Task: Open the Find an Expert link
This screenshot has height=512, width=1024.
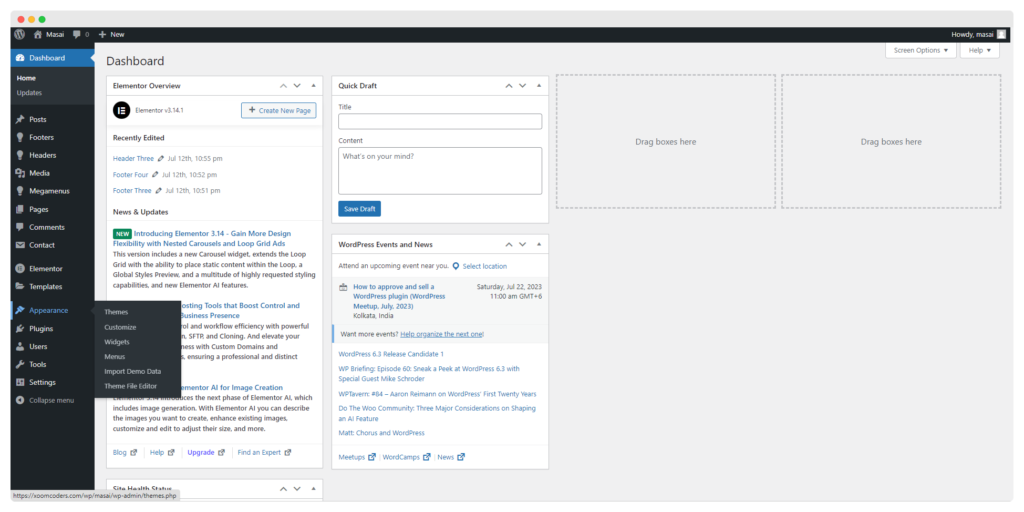Action: tap(259, 452)
